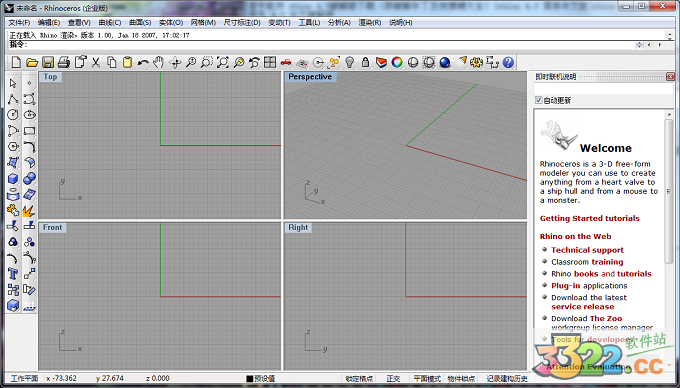Viewport: 680px width, 388px height.
Task: Click the light bulb Hide icon
Action: (x=350, y=62)
